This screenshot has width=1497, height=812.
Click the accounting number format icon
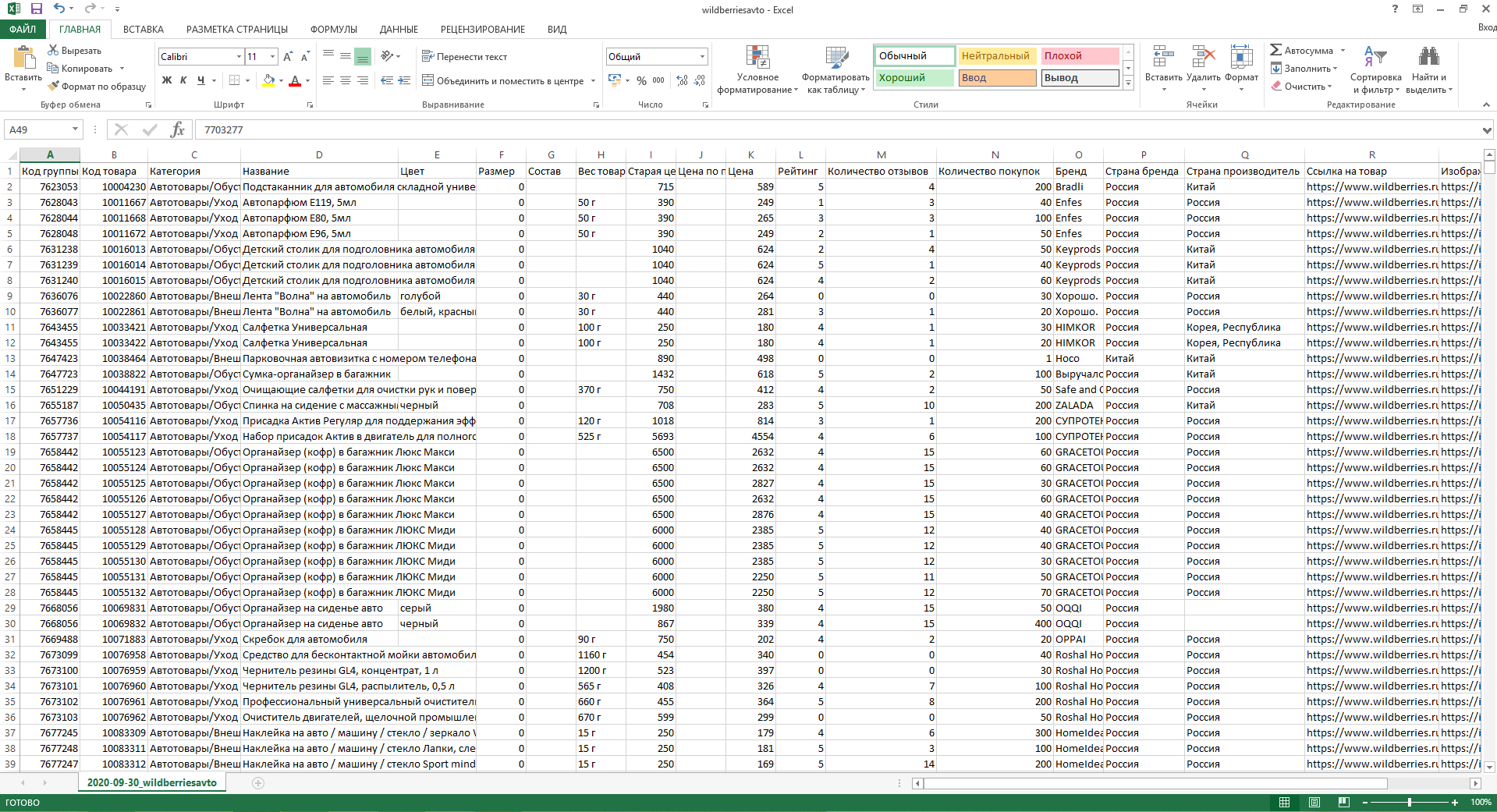[x=615, y=80]
